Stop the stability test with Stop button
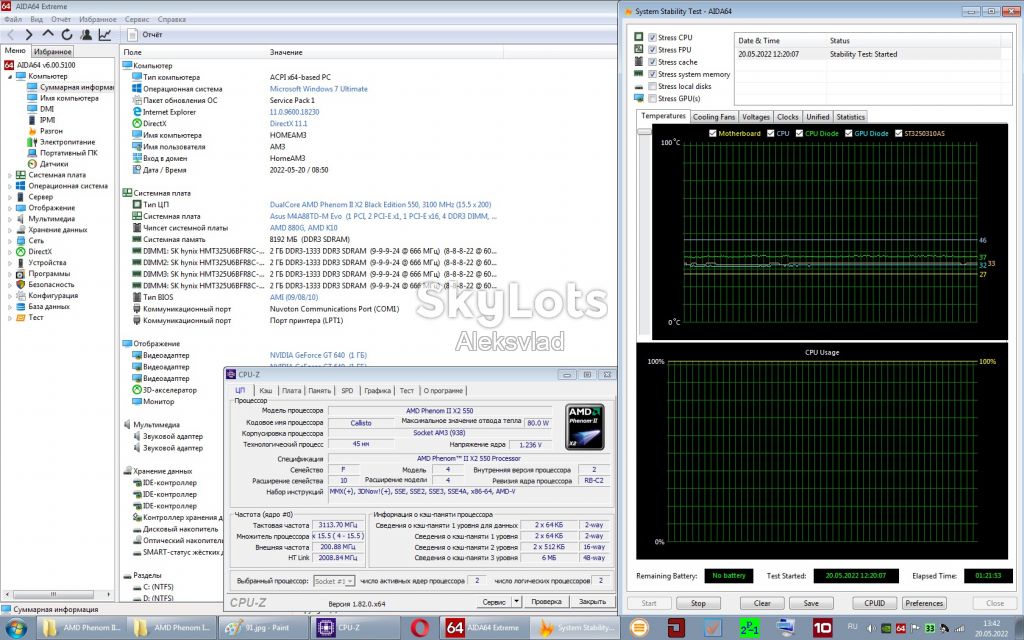The image size is (1024, 640). [698, 603]
